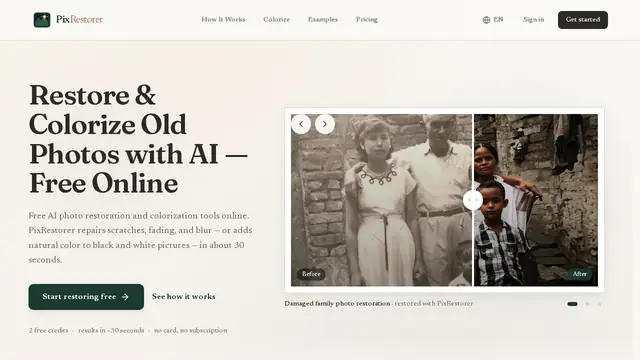Image resolution: width=640 pixels, height=360 pixels.
Task: Open the EN language dropdown
Action: (493, 20)
